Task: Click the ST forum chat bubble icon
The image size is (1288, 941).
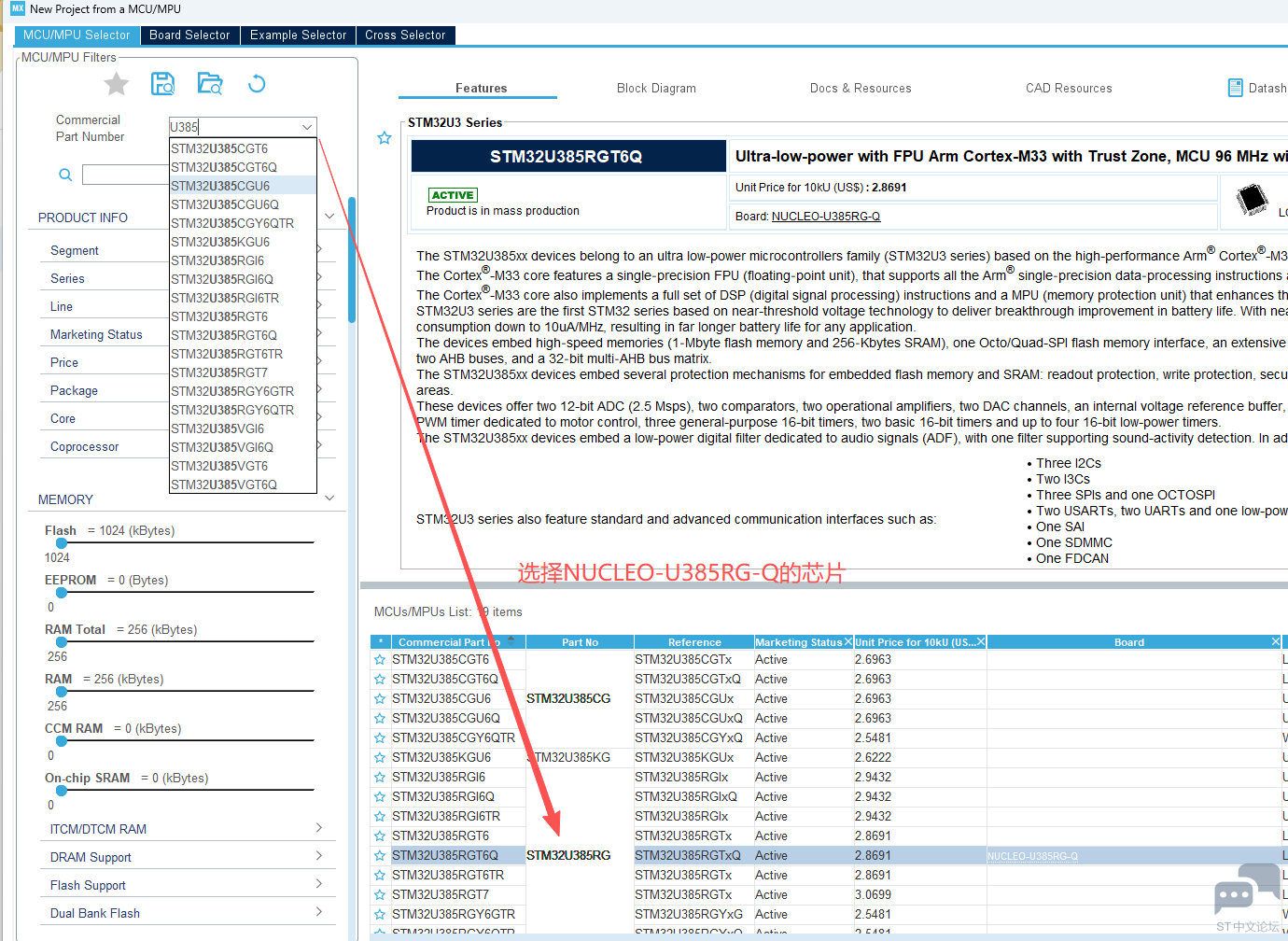Action: click(1247, 890)
